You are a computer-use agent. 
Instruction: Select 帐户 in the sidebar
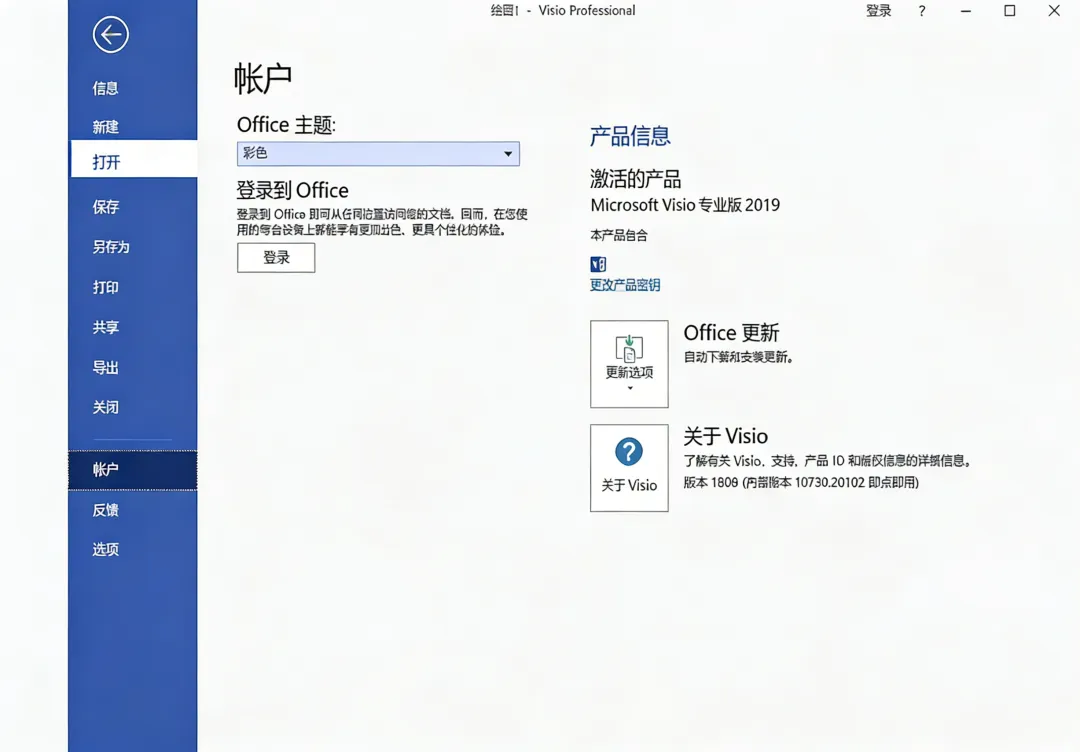click(132, 470)
